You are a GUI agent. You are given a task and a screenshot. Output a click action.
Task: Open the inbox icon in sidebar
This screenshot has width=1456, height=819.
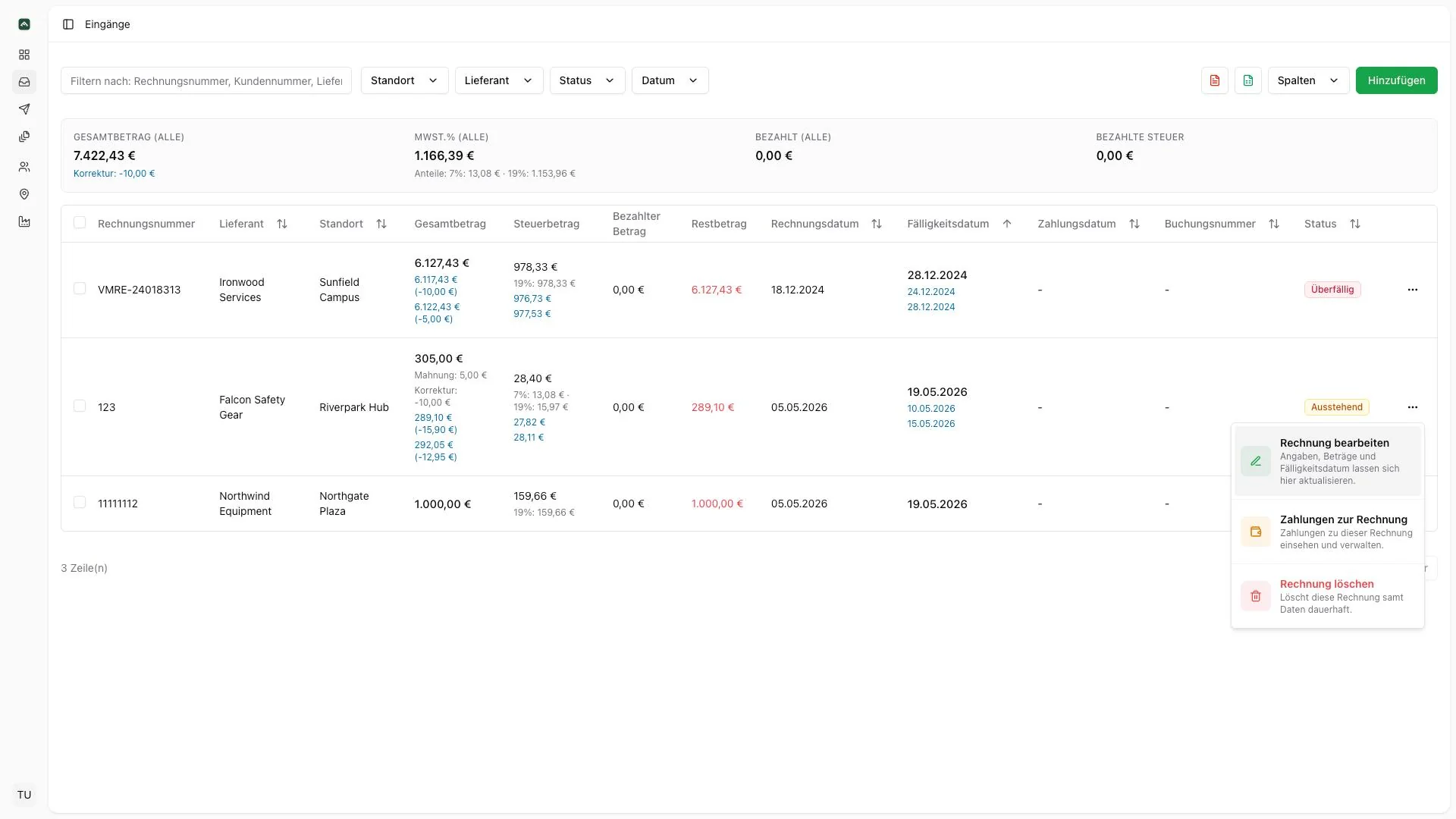(24, 82)
